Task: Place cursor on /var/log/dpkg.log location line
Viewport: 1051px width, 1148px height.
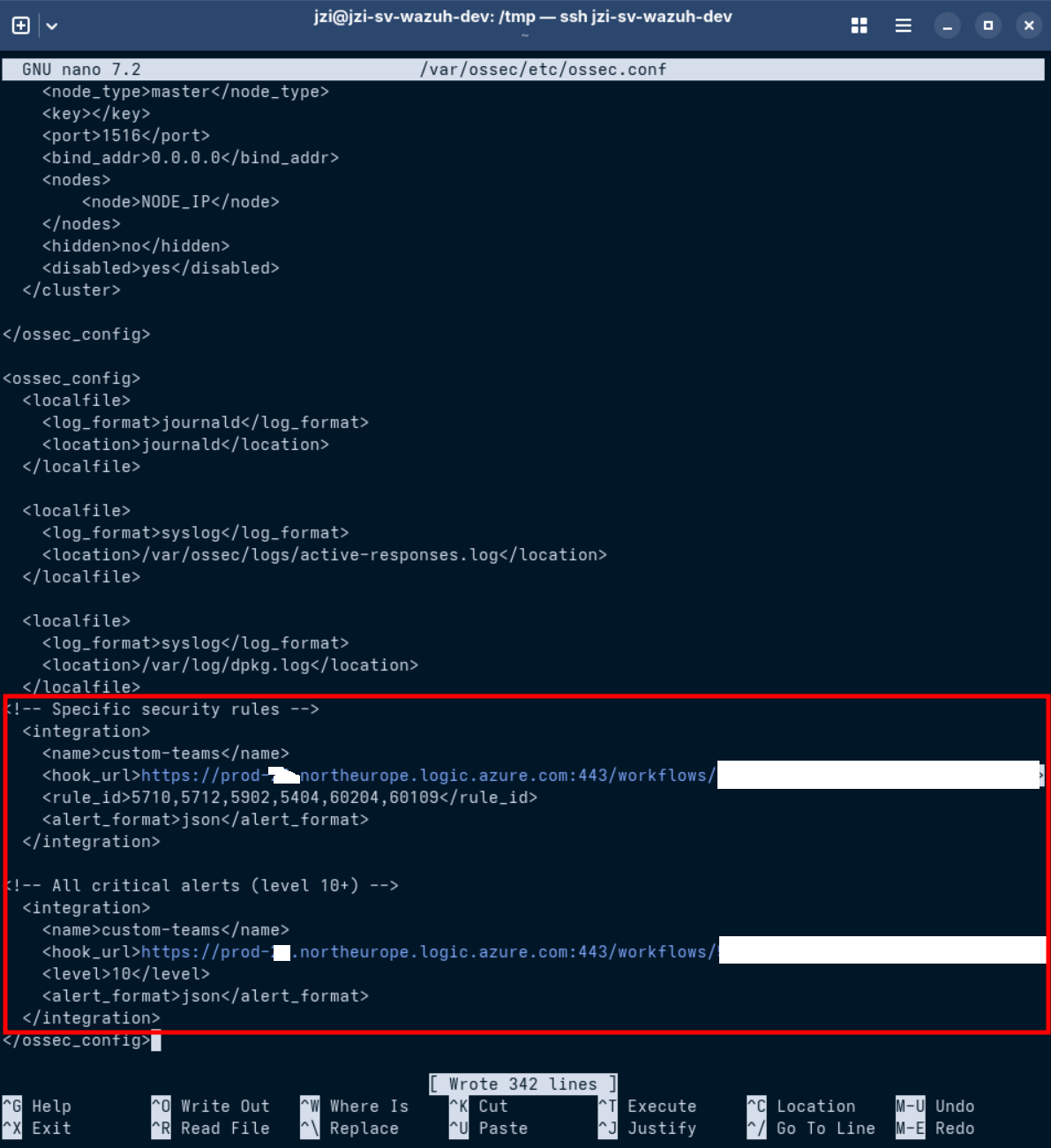Action: (230, 665)
